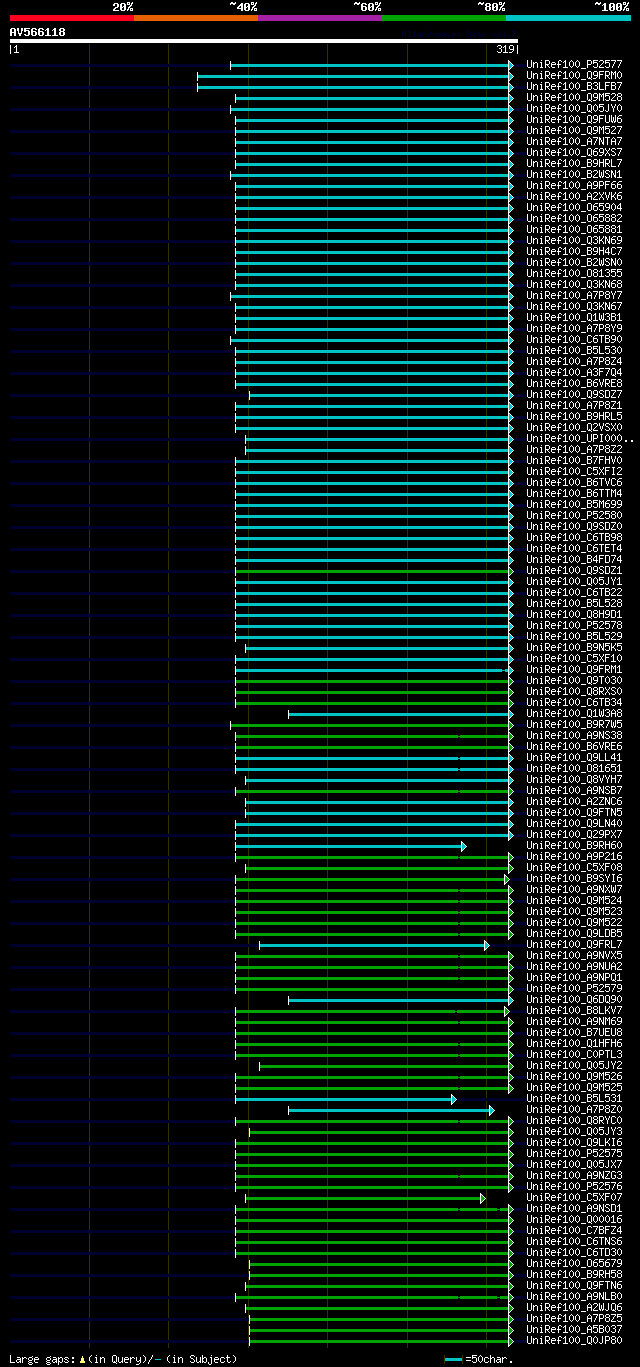Select label UniRef100_B7UEU8
The height and width of the screenshot is (1367, 640).
coord(574,1033)
